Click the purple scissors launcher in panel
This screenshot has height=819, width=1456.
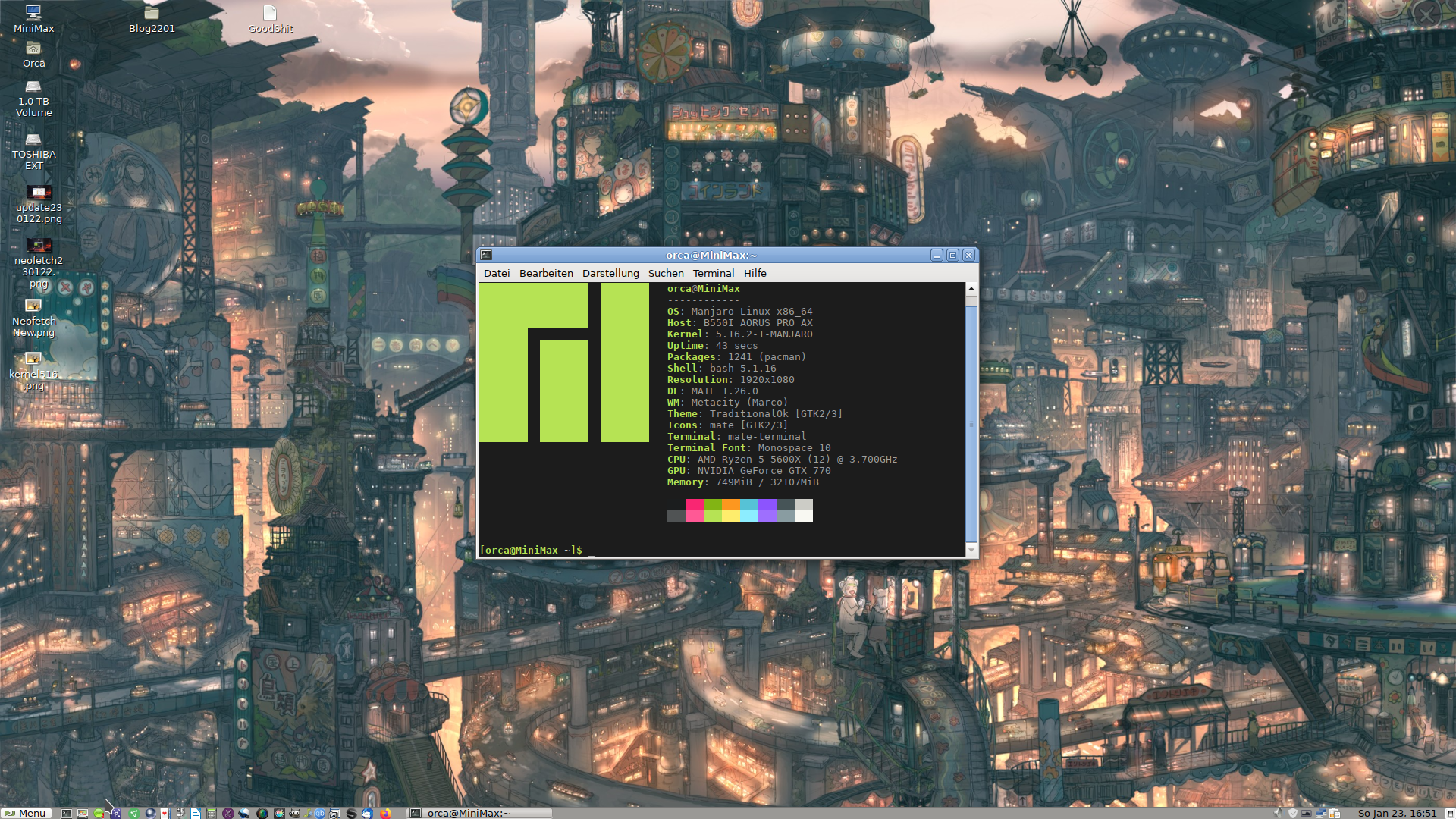[x=228, y=813]
